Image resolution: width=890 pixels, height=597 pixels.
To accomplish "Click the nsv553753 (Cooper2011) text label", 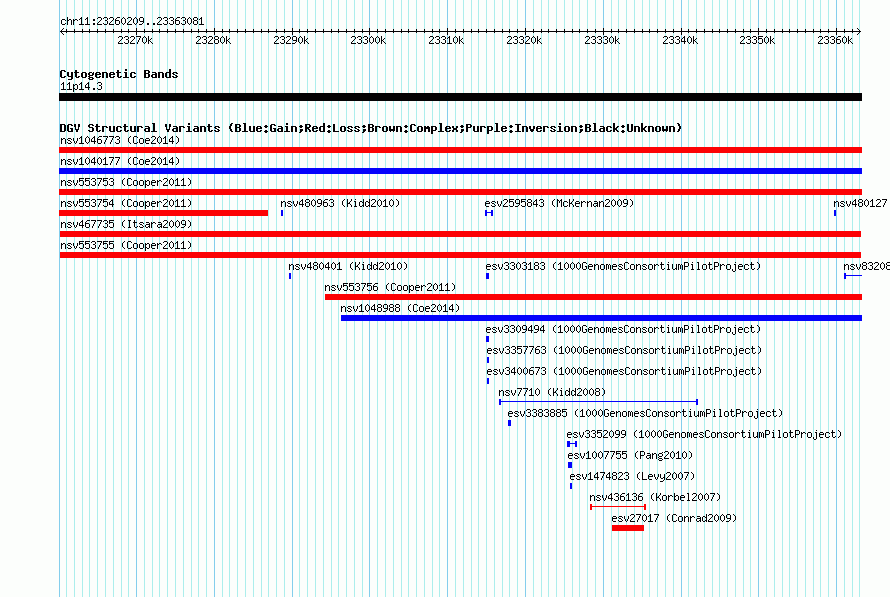I will tap(126, 182).
